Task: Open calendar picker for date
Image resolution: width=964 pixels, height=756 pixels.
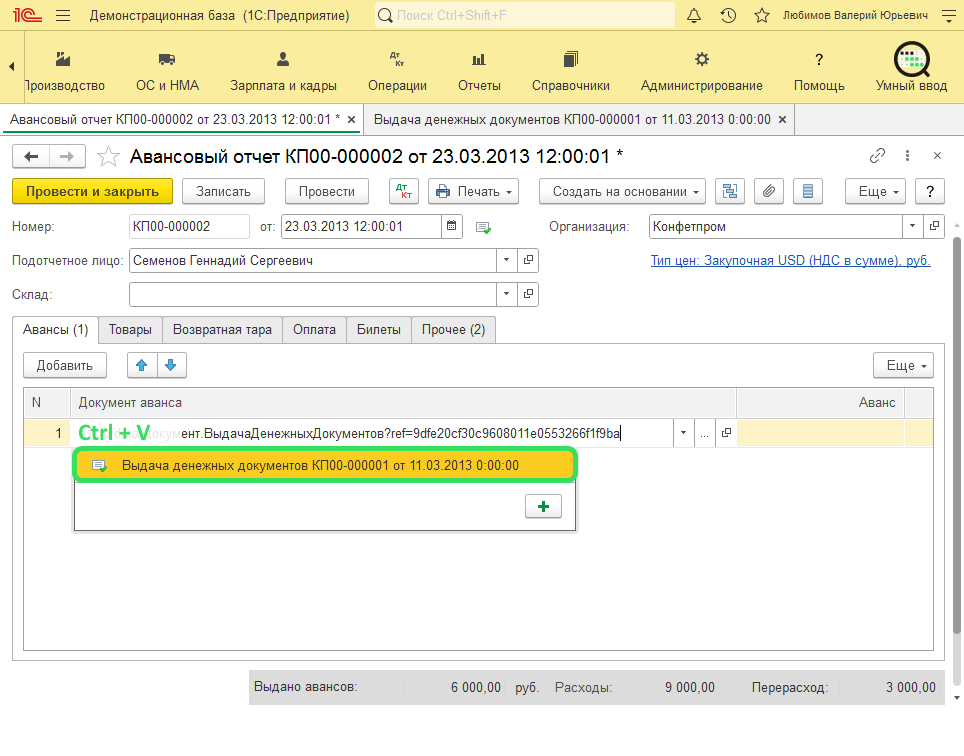Action: 451,226
